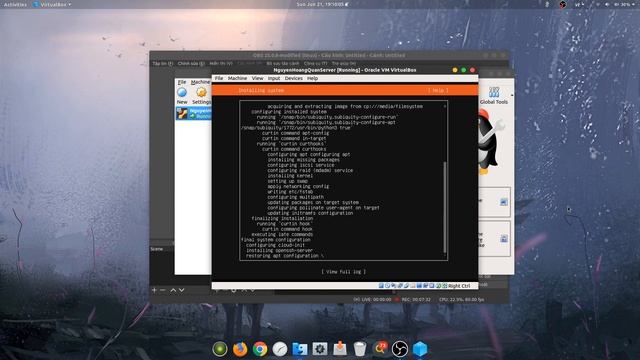Click the optical disk icon in VM status bar

click(x=387, y=286)
